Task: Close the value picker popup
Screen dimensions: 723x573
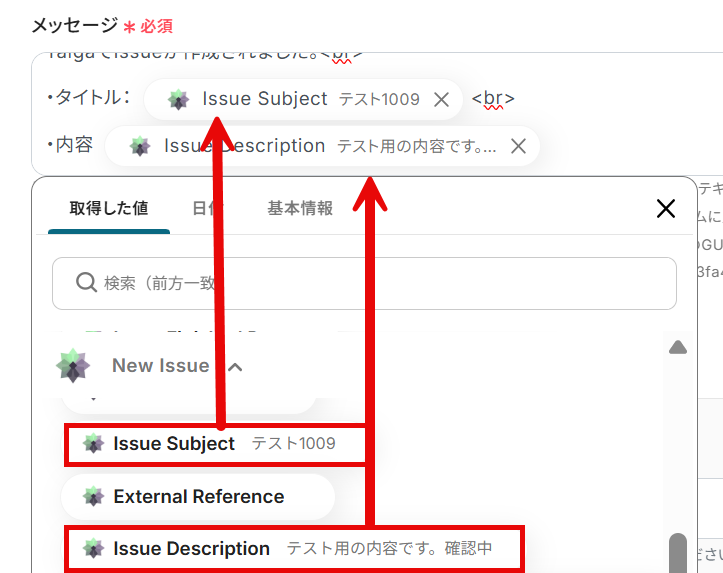Action: pyautogui.click(x=665, y=208)
